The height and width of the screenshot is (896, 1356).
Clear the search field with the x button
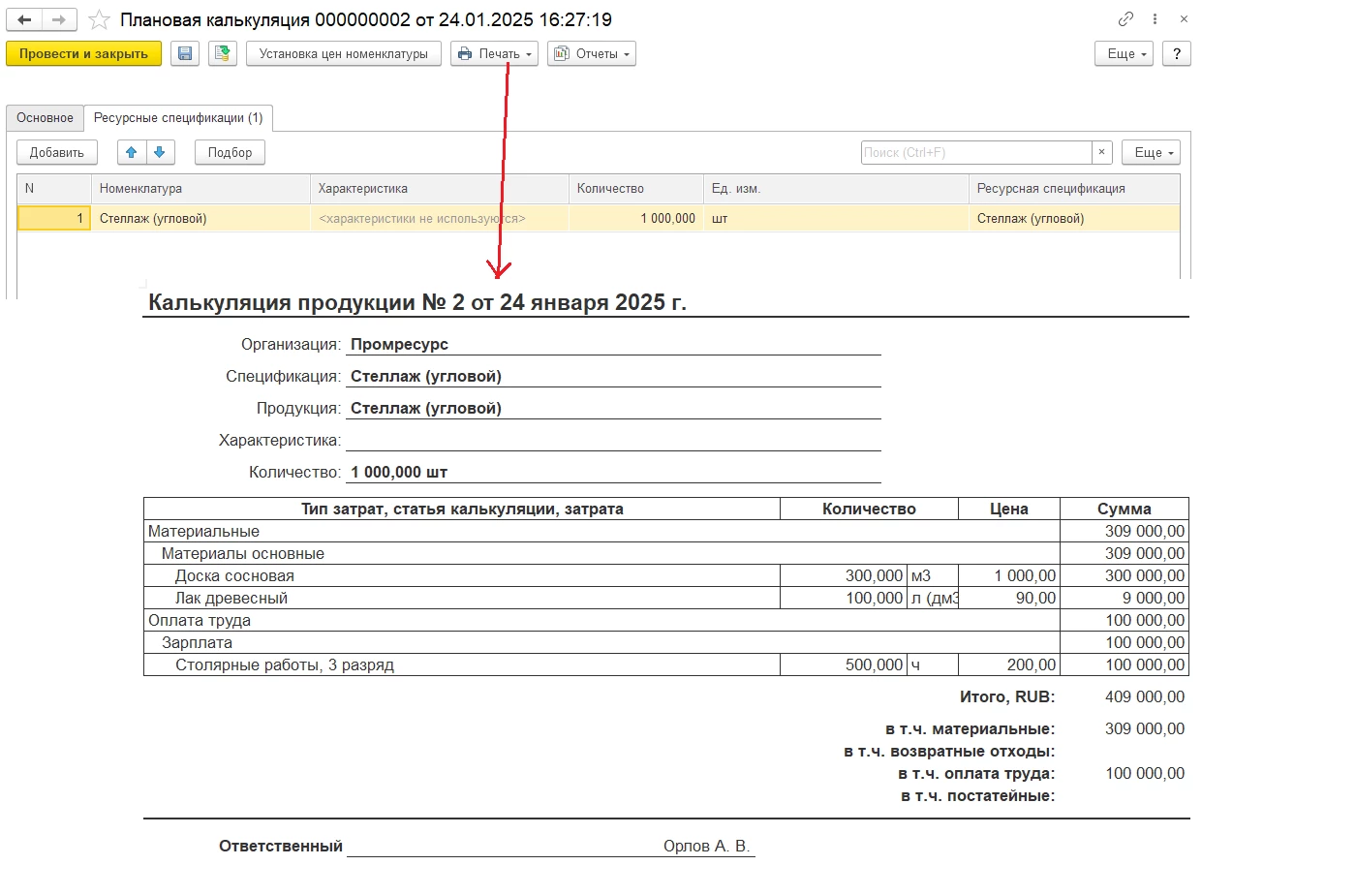[1101, 152]
